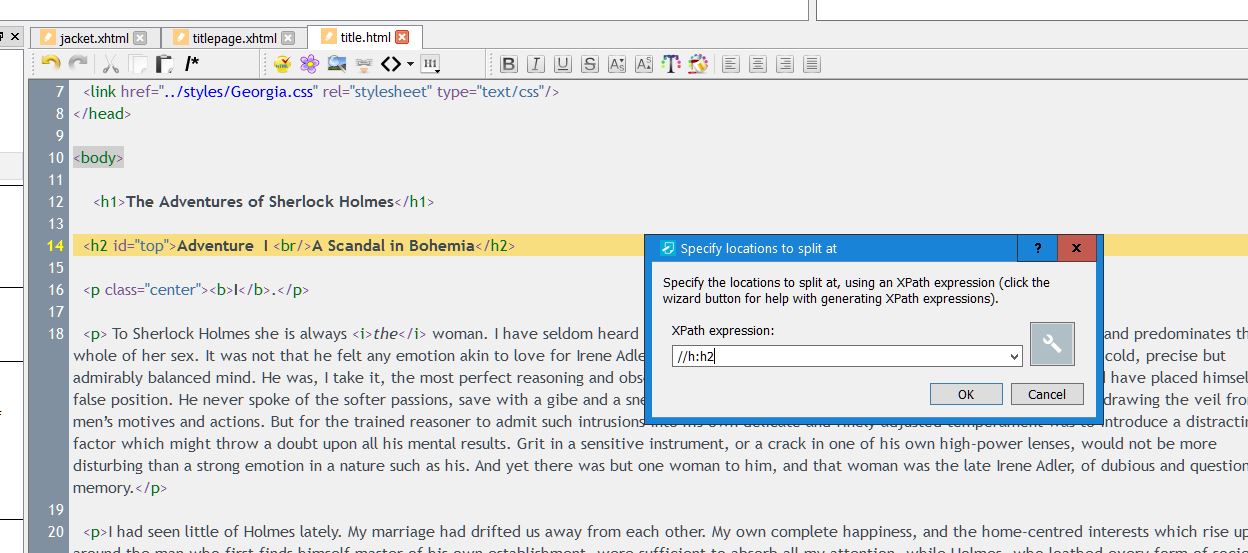Underline text with U icon

(x=563, y=64)
